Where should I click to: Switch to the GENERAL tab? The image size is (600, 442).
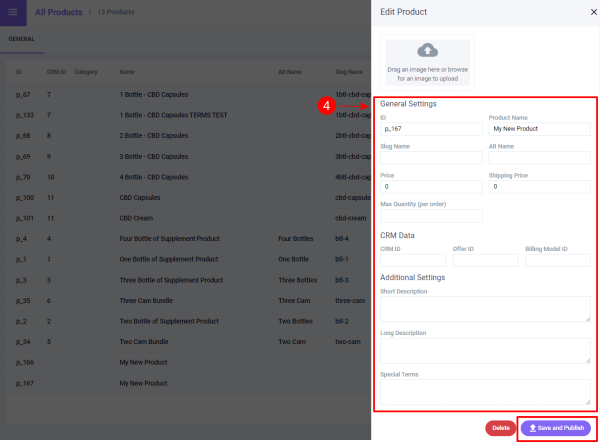pyautogui.click(x=21, y=40)
